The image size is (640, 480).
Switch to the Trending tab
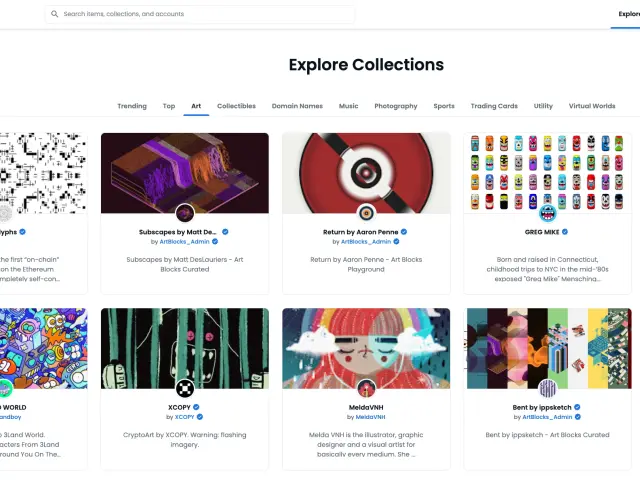pyautogui.click(x=132, y=106)
